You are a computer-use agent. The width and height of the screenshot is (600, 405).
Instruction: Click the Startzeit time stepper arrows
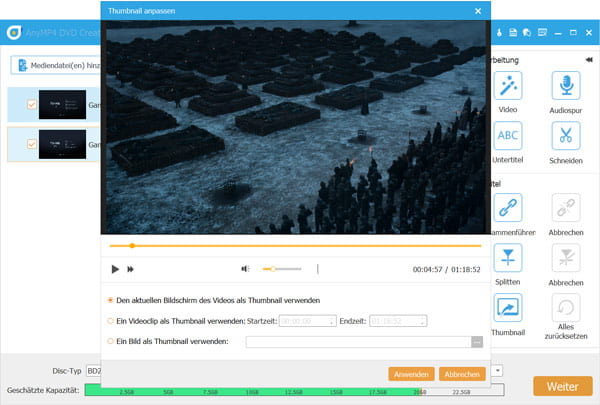tap(331, 321)
